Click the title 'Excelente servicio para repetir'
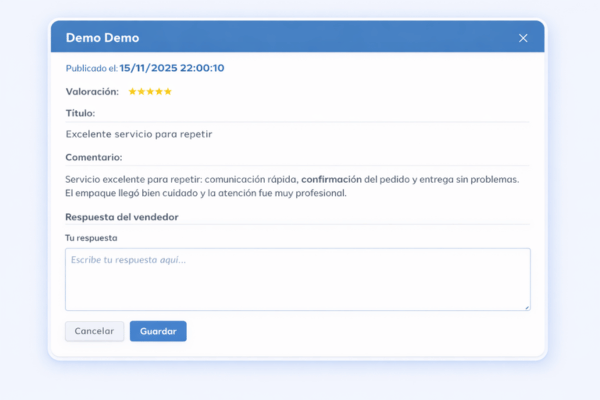This screenshot has width=600, height=400. pyautogui.click(x=139, y=134)
